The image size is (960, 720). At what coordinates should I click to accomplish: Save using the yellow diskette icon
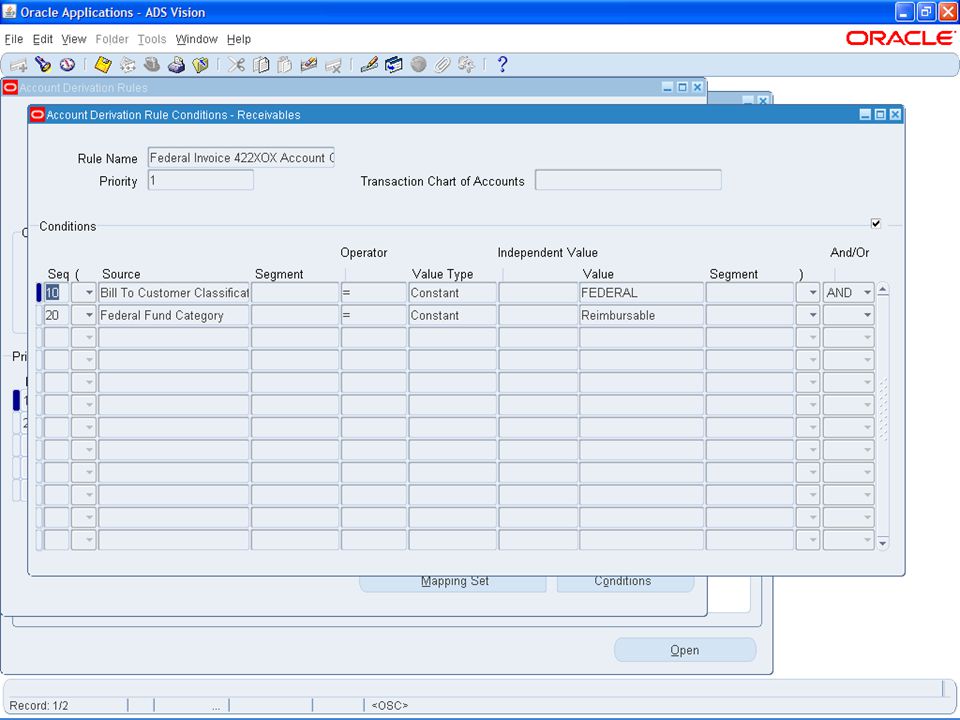(103, 64)
